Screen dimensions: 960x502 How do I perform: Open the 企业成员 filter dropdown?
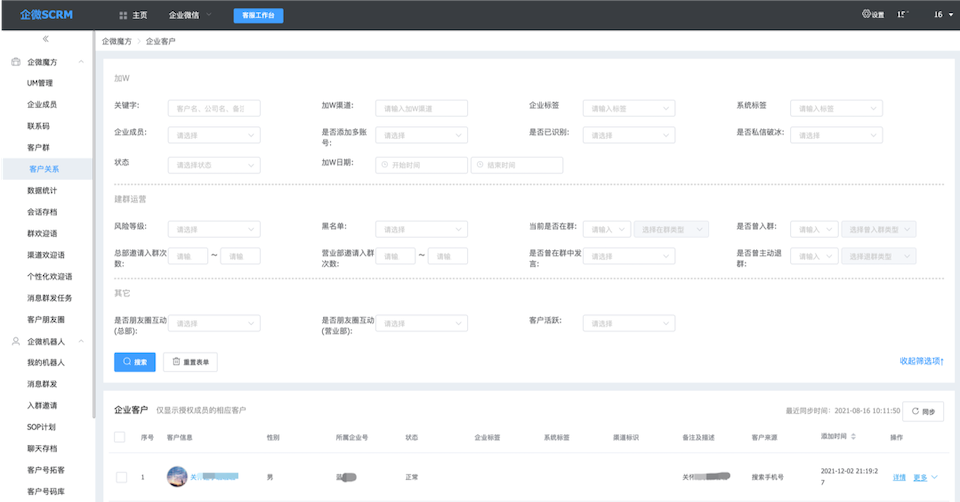(x=213, y=135)
